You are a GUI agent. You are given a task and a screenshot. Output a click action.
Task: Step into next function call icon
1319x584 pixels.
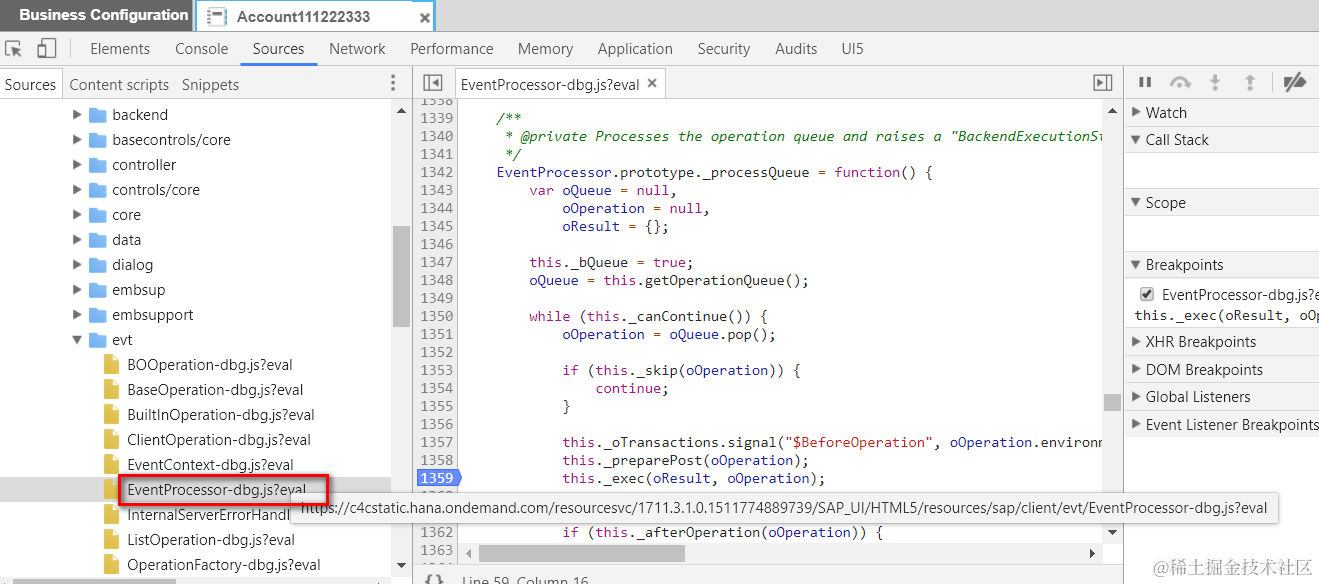1215,83
